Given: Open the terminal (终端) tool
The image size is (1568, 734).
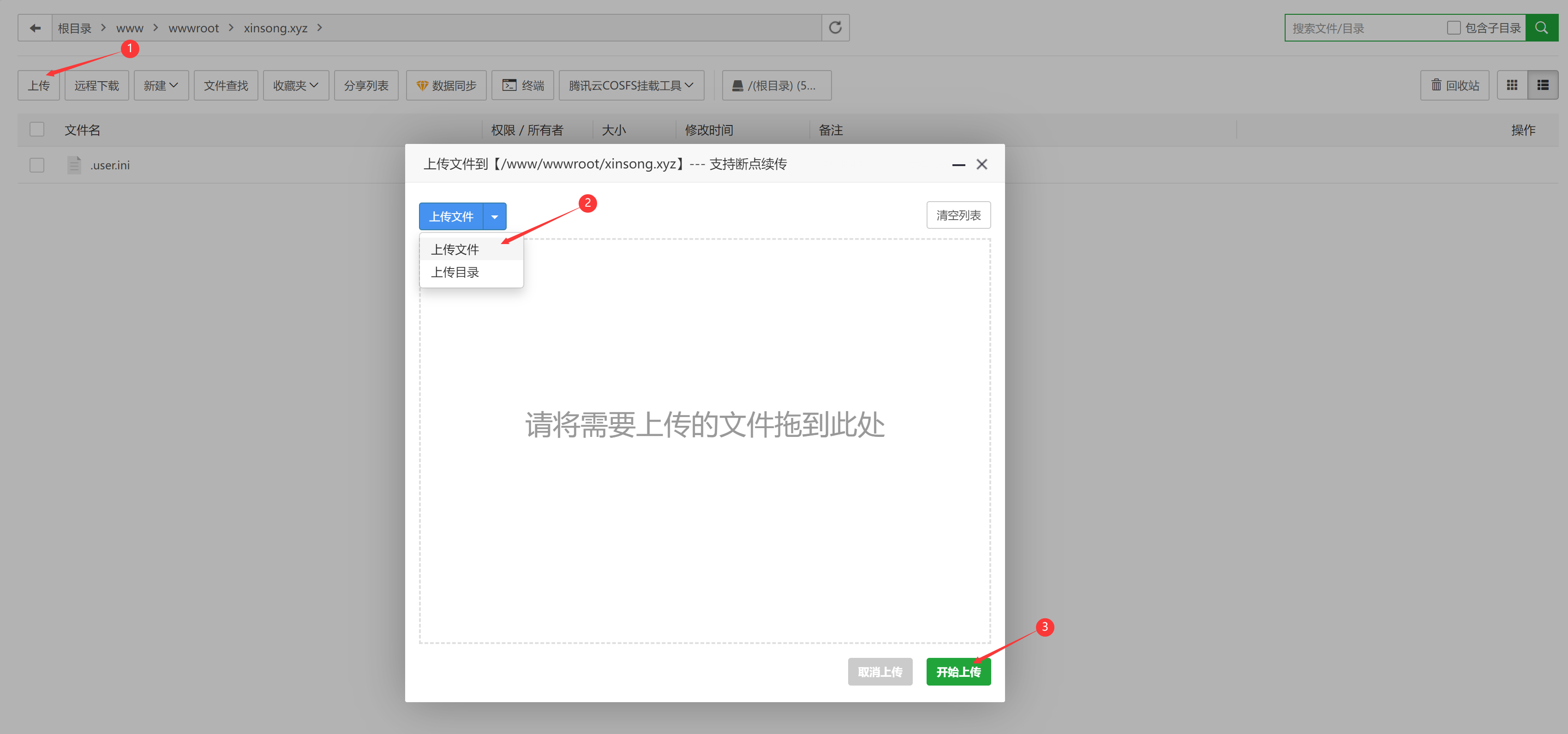Looking at the screenshot, I should [523, 85].
